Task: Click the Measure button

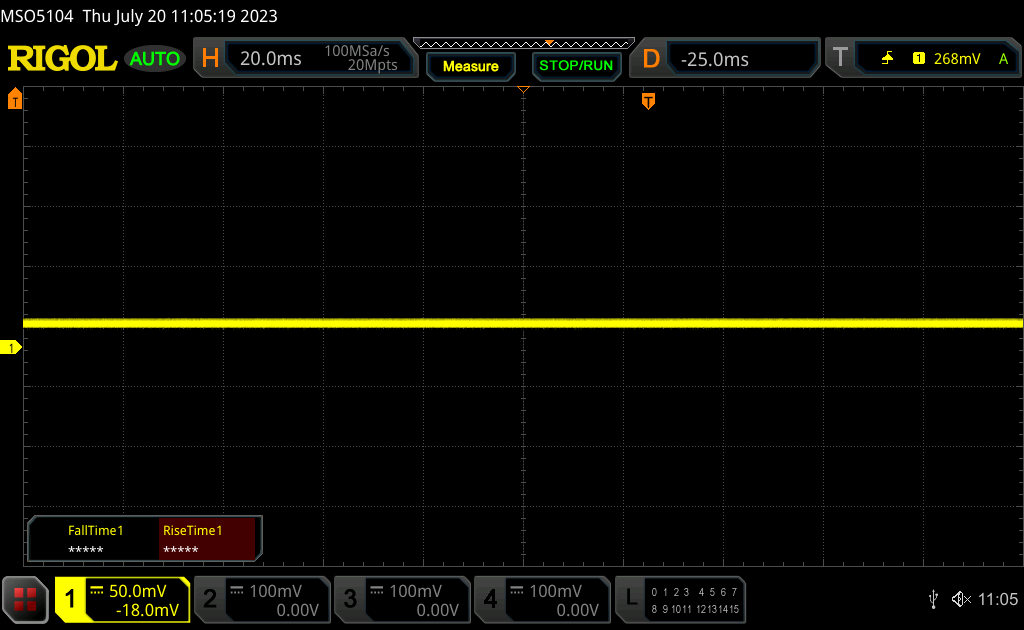Action: click(x=471, y=66)
